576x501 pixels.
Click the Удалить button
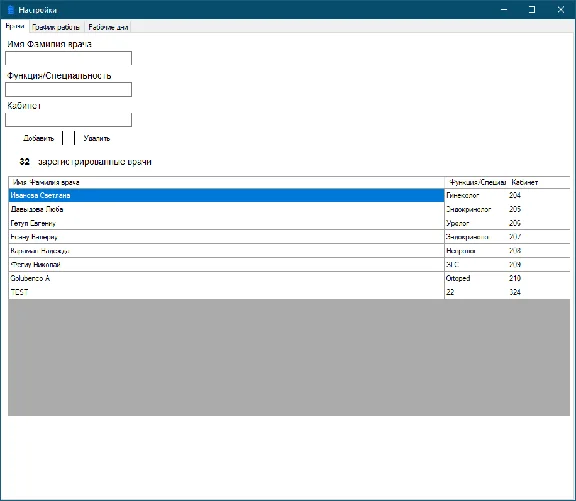coord(97,138)
